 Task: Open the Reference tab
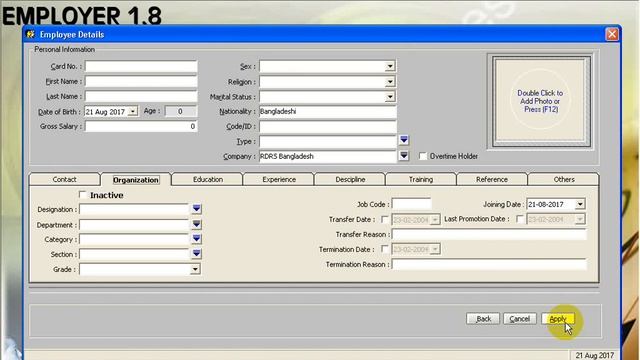click(x=492, y=179)
